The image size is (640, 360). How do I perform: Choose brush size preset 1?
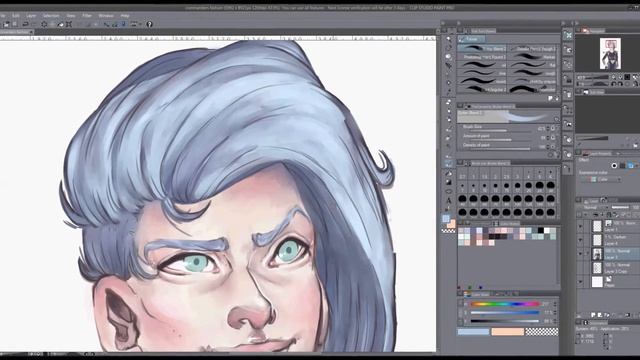tap(473, 175)
